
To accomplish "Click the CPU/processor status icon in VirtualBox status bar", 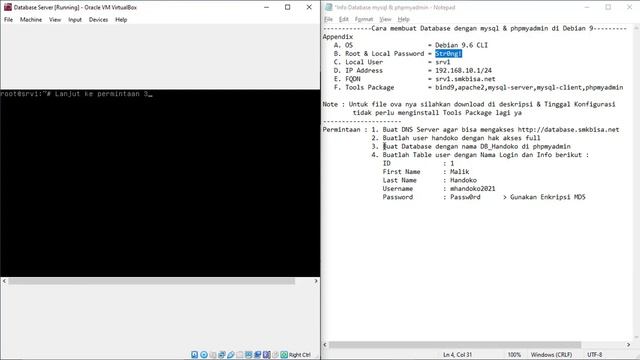I will (267, 355).
